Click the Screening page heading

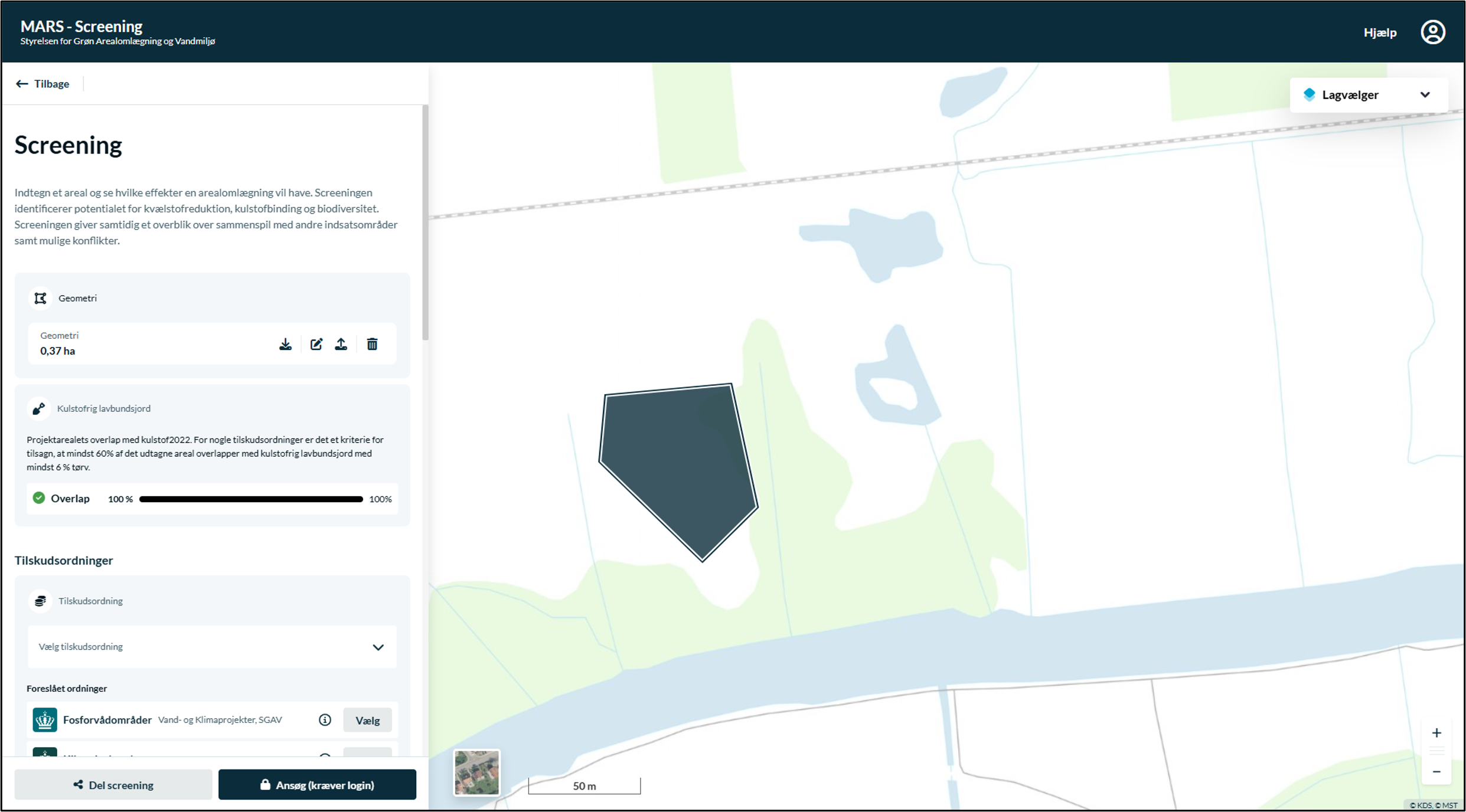[x=68, y=145]
